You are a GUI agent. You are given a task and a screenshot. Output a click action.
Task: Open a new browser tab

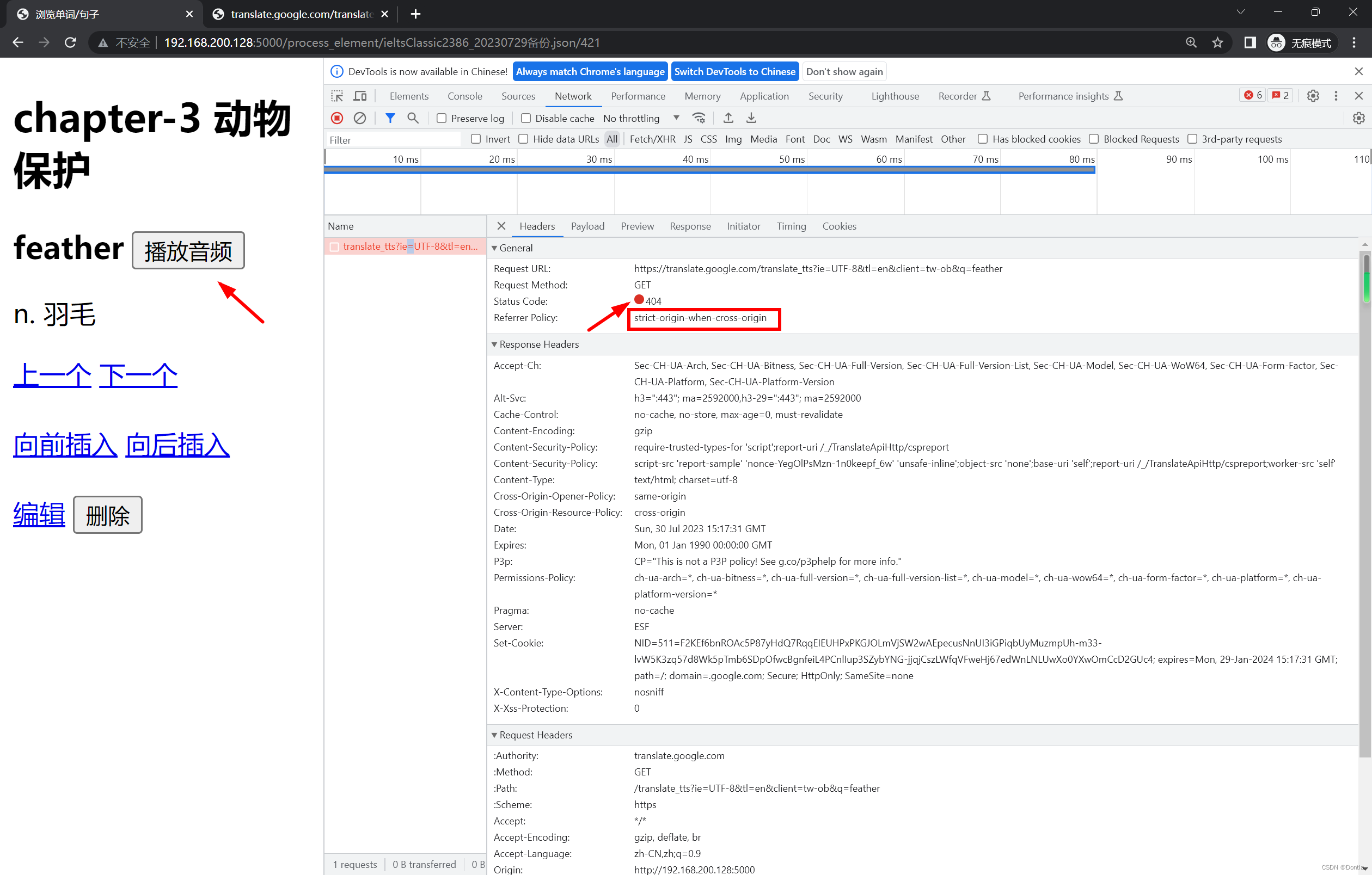tap(415, 14)
